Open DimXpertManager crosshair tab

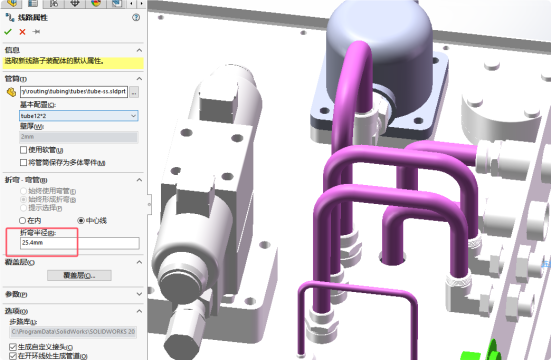(75, 4)
